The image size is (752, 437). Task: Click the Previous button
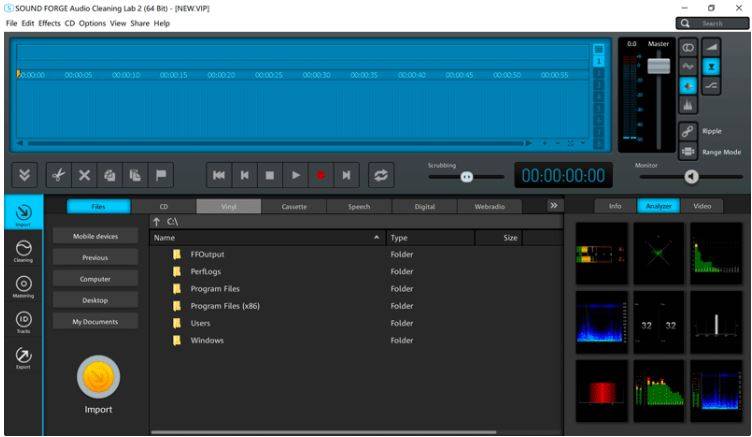(95, 258)
